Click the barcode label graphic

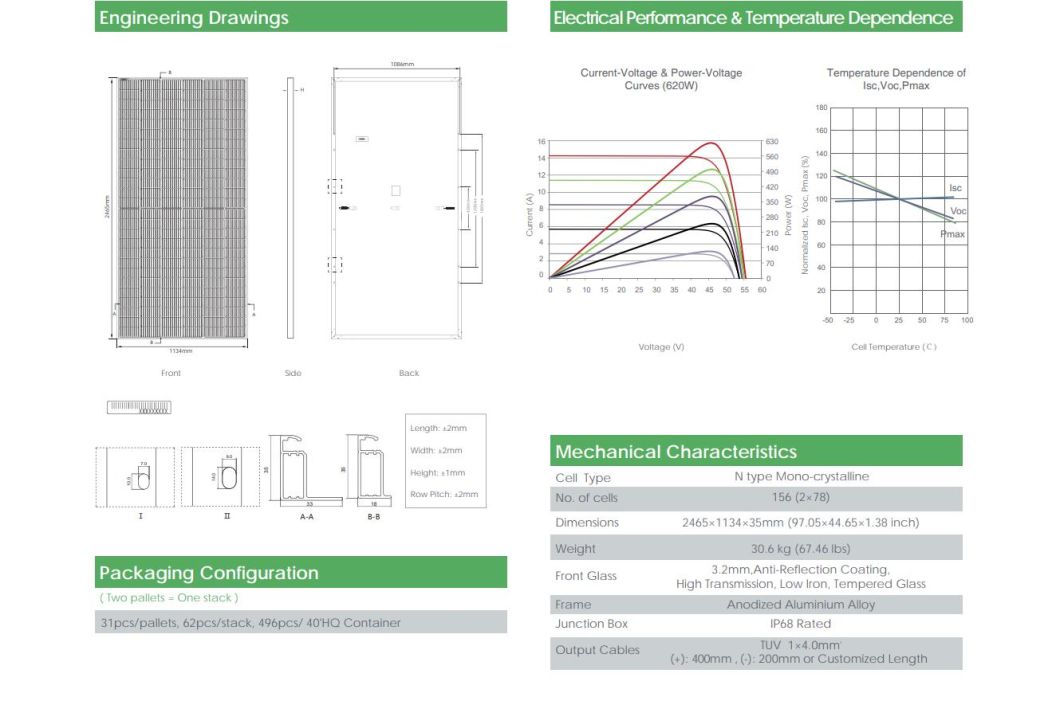coord(139,408)
